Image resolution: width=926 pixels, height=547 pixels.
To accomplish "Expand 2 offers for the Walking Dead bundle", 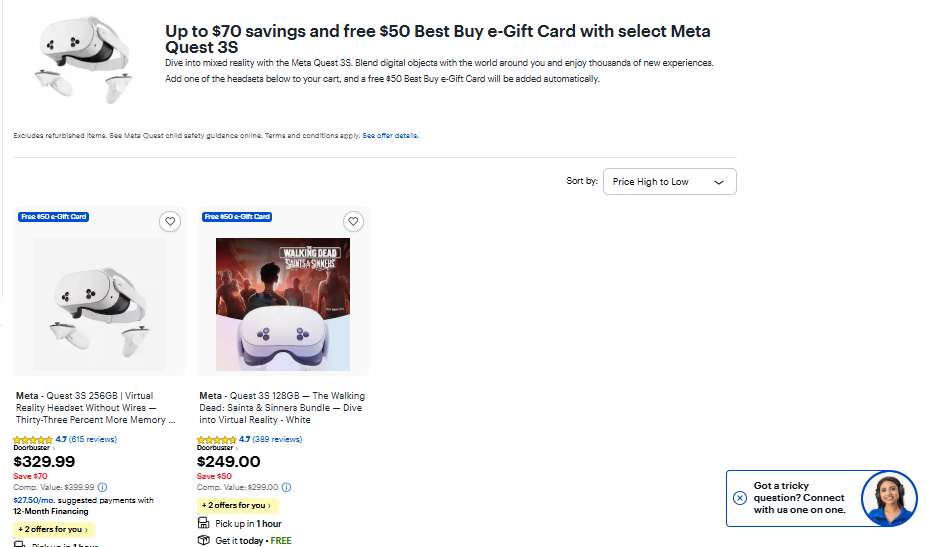I will pos(237,506).
